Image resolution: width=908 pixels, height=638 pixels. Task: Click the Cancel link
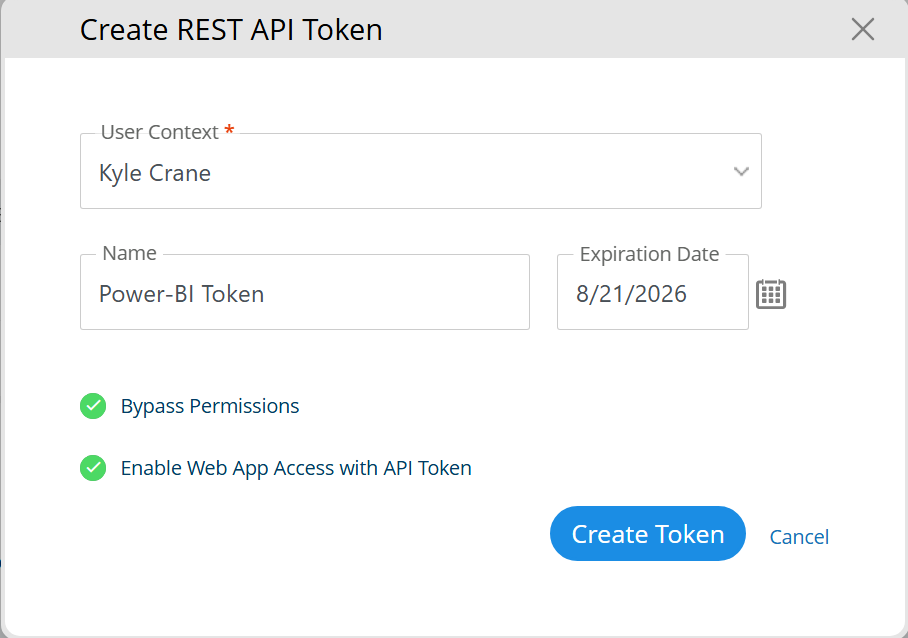[799, 537]
